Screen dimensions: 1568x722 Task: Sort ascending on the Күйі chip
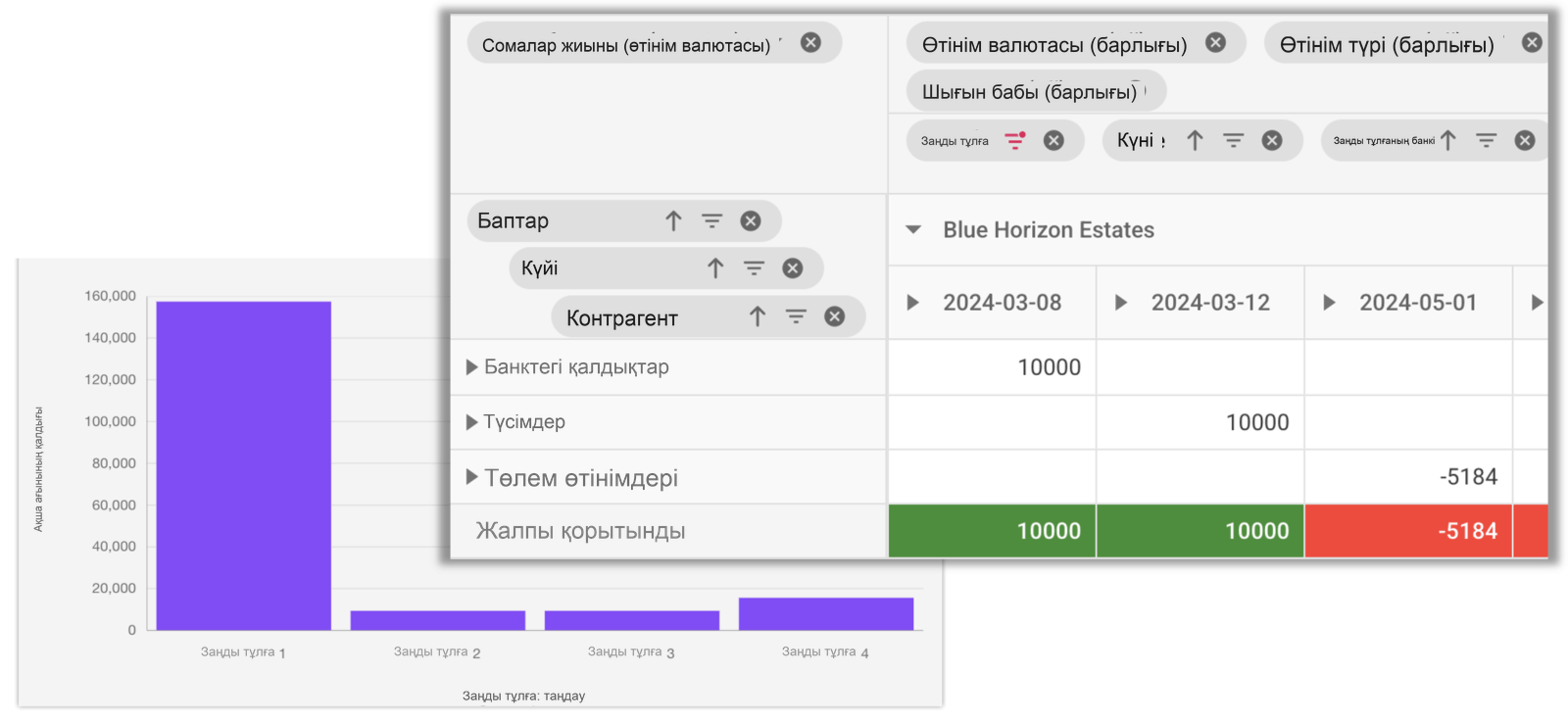click(715, 267)
